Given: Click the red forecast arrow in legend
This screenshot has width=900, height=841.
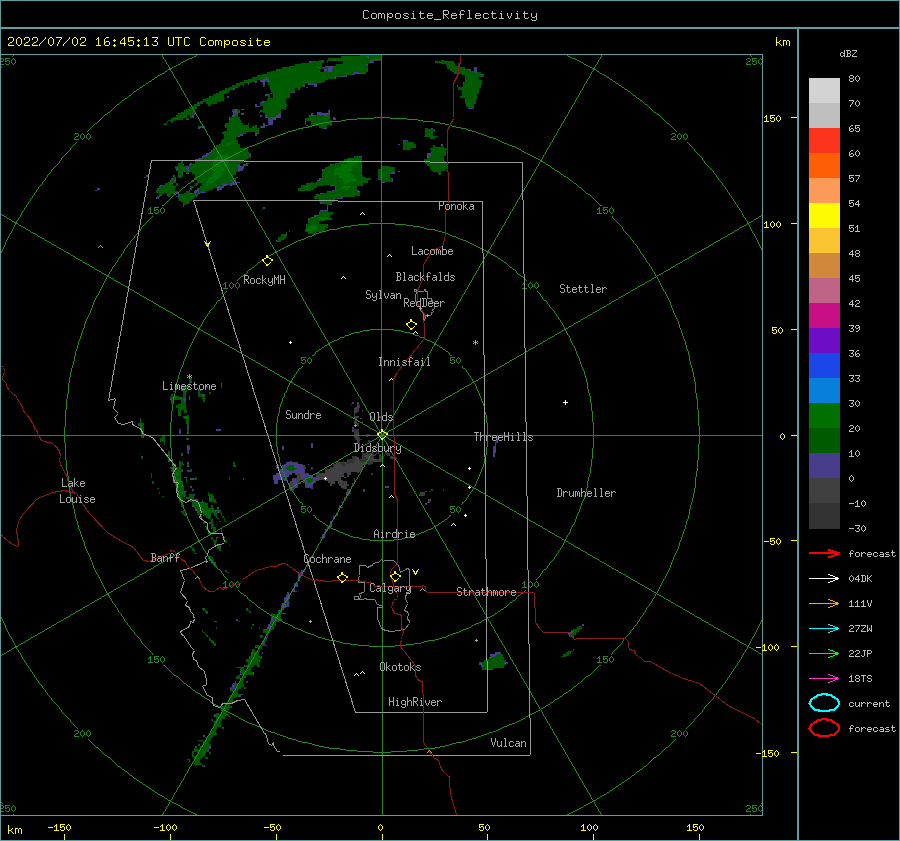Looking at the screenshot, I should coord(824,553).
